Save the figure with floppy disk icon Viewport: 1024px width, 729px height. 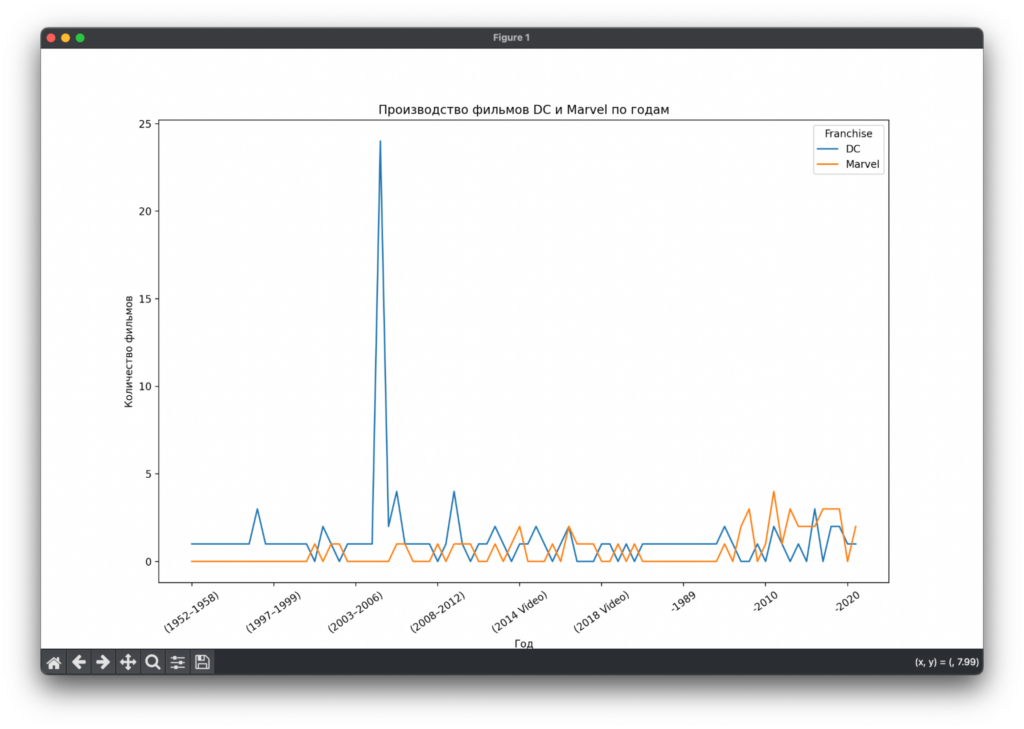tap(202, 662)
